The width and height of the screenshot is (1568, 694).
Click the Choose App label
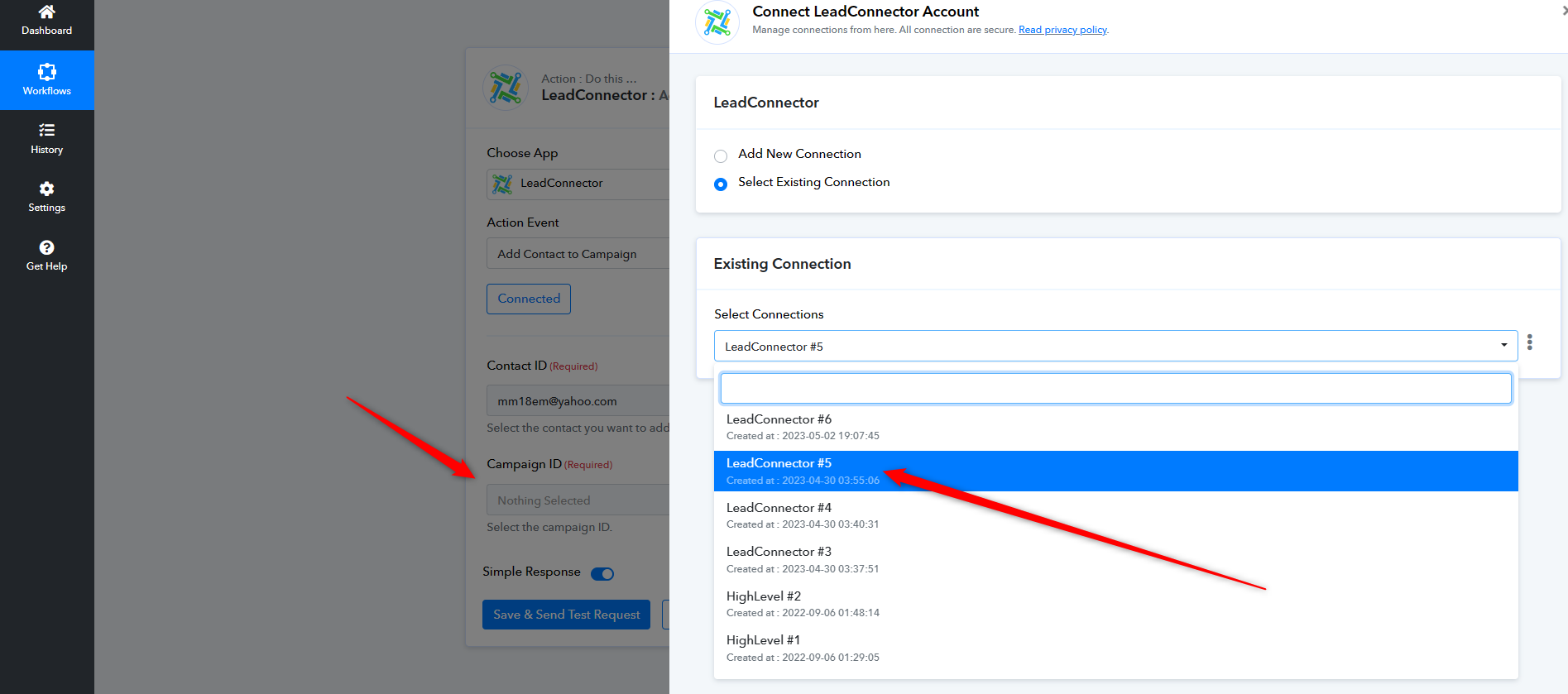[x=522, y=153]
